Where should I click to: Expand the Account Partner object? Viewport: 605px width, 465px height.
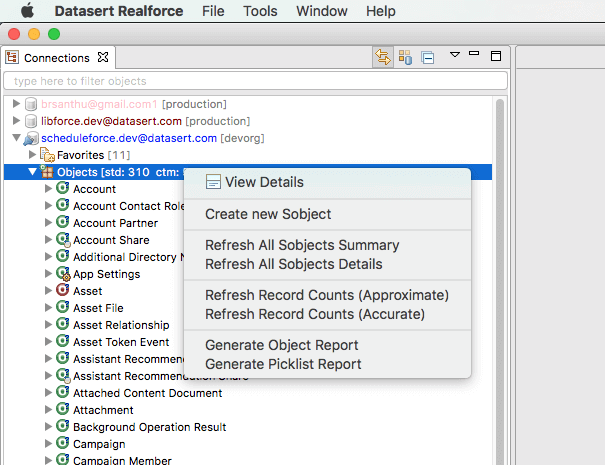click(48, 222)
